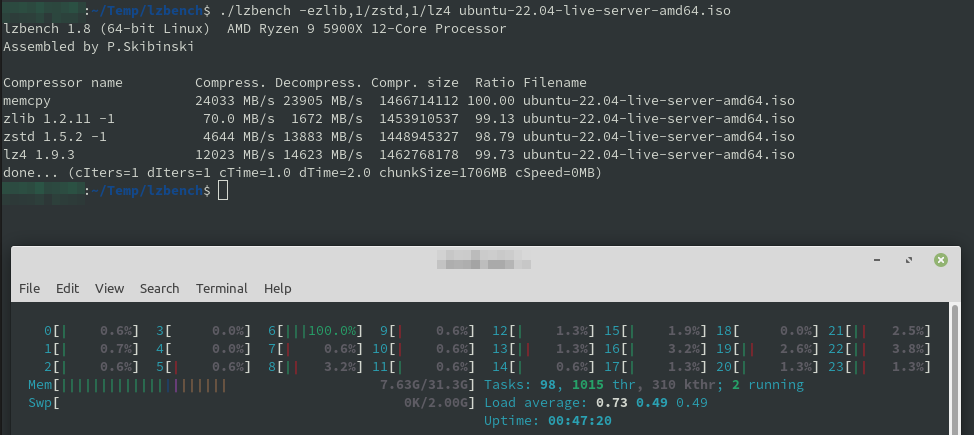
Task: Click the Swp usage bar
Action: pos(252,403)
